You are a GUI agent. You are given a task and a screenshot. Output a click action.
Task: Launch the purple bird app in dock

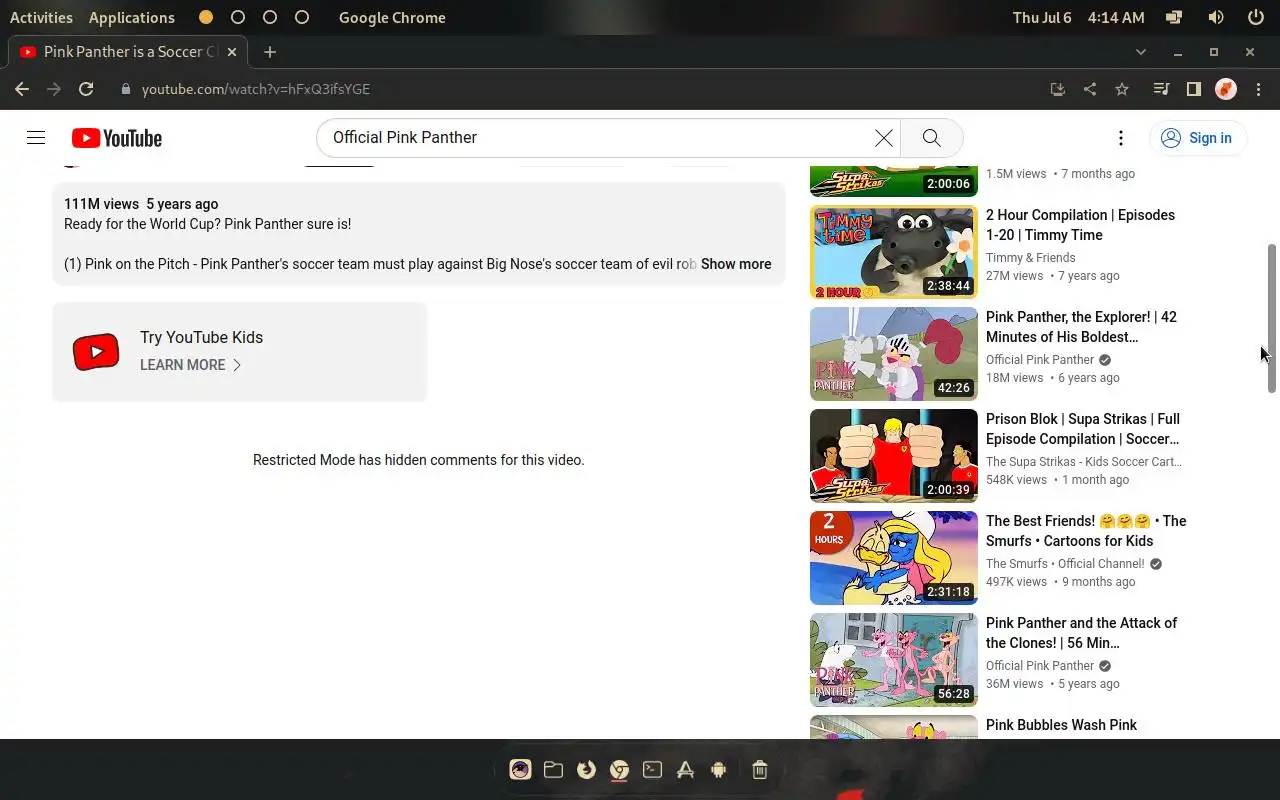(520, 769)
